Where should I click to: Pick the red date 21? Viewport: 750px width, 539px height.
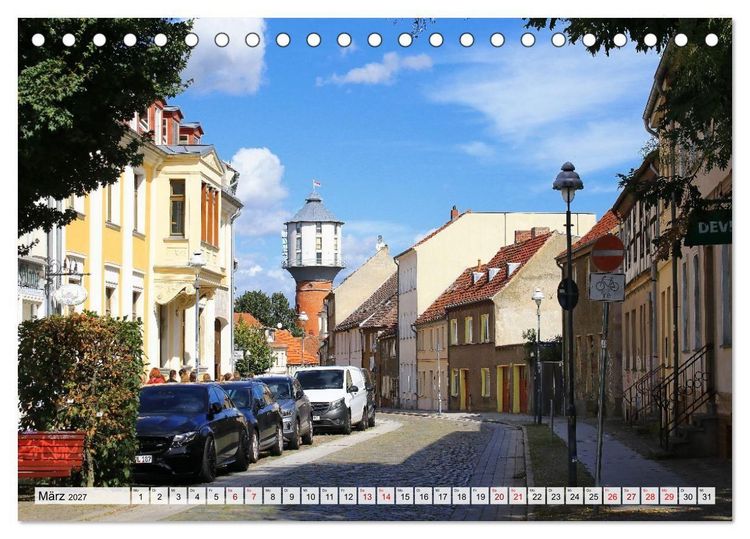(518, 495)
